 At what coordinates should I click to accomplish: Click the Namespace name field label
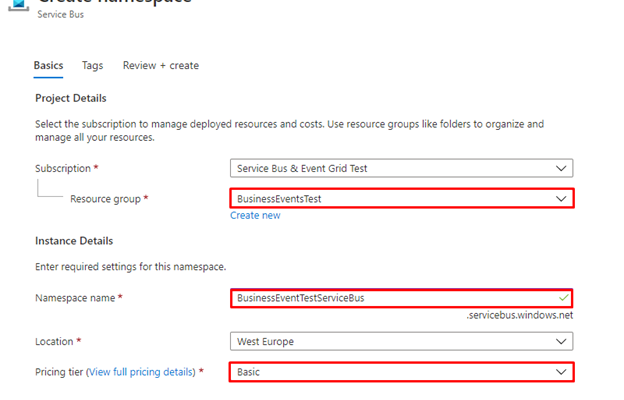75,298
